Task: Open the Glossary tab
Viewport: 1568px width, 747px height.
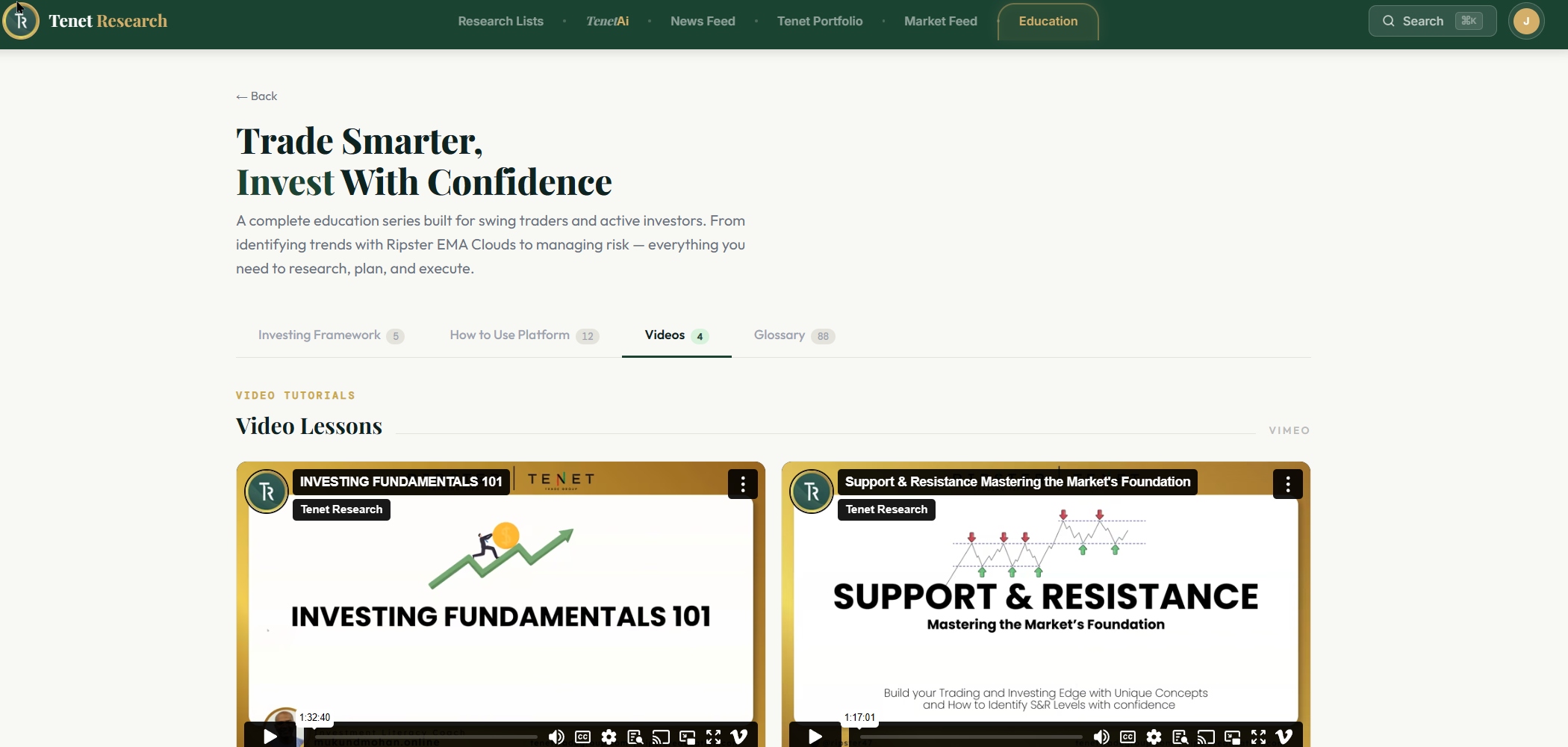Action: (794, 335)
